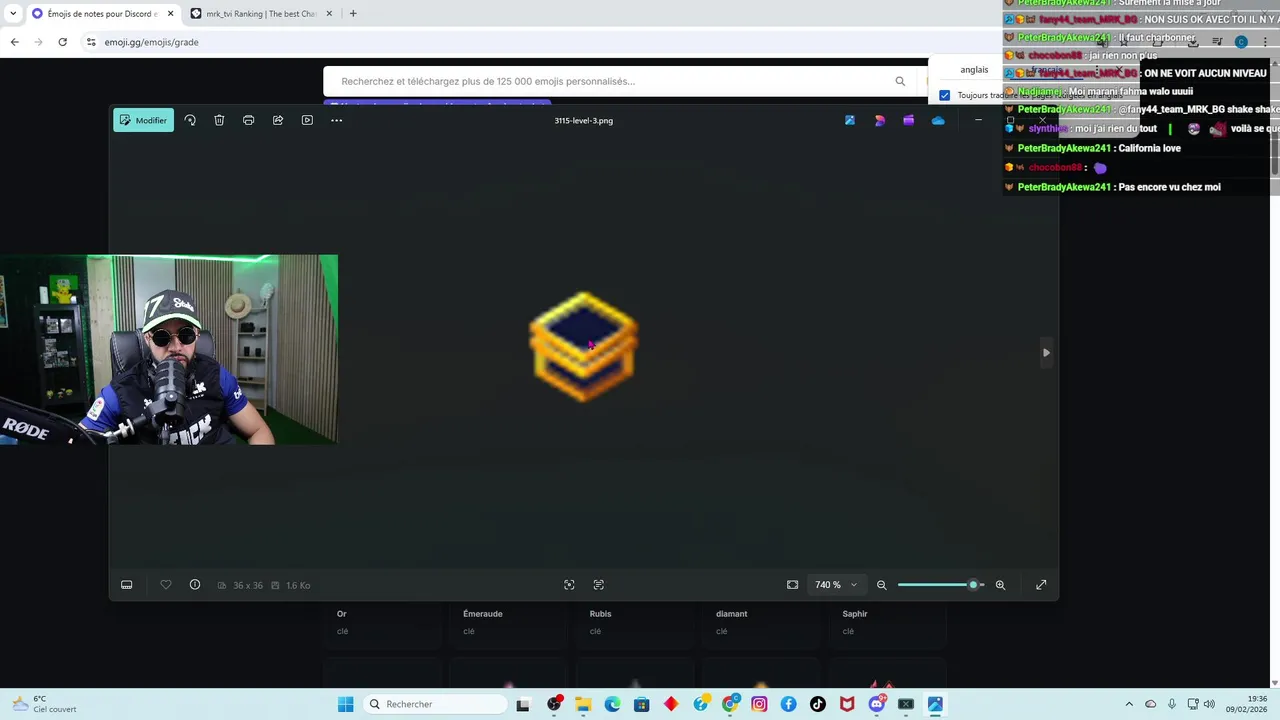Go to next image arrow

[1046, 352]
